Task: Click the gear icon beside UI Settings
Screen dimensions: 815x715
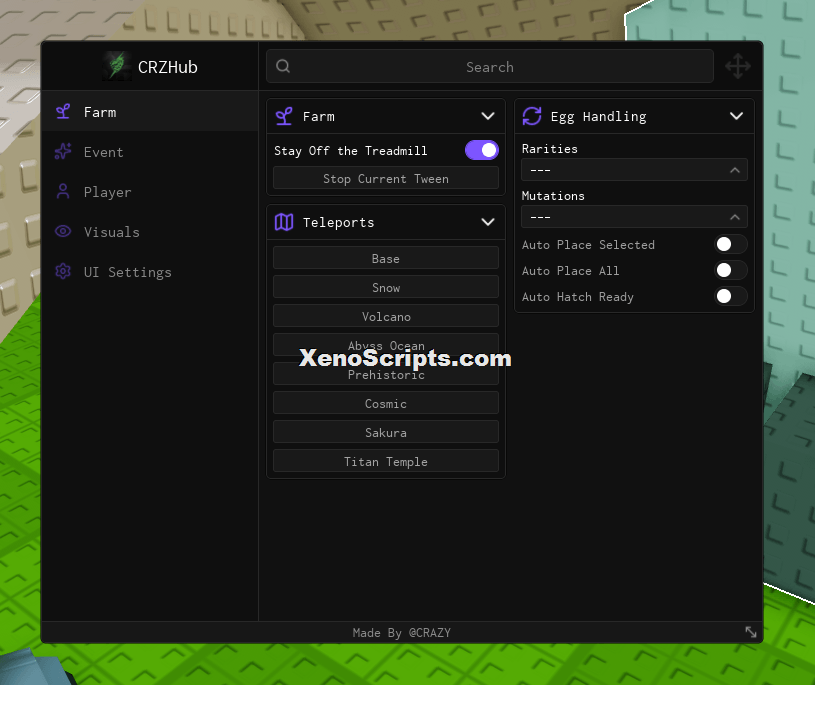Action: tap(63, 271)
